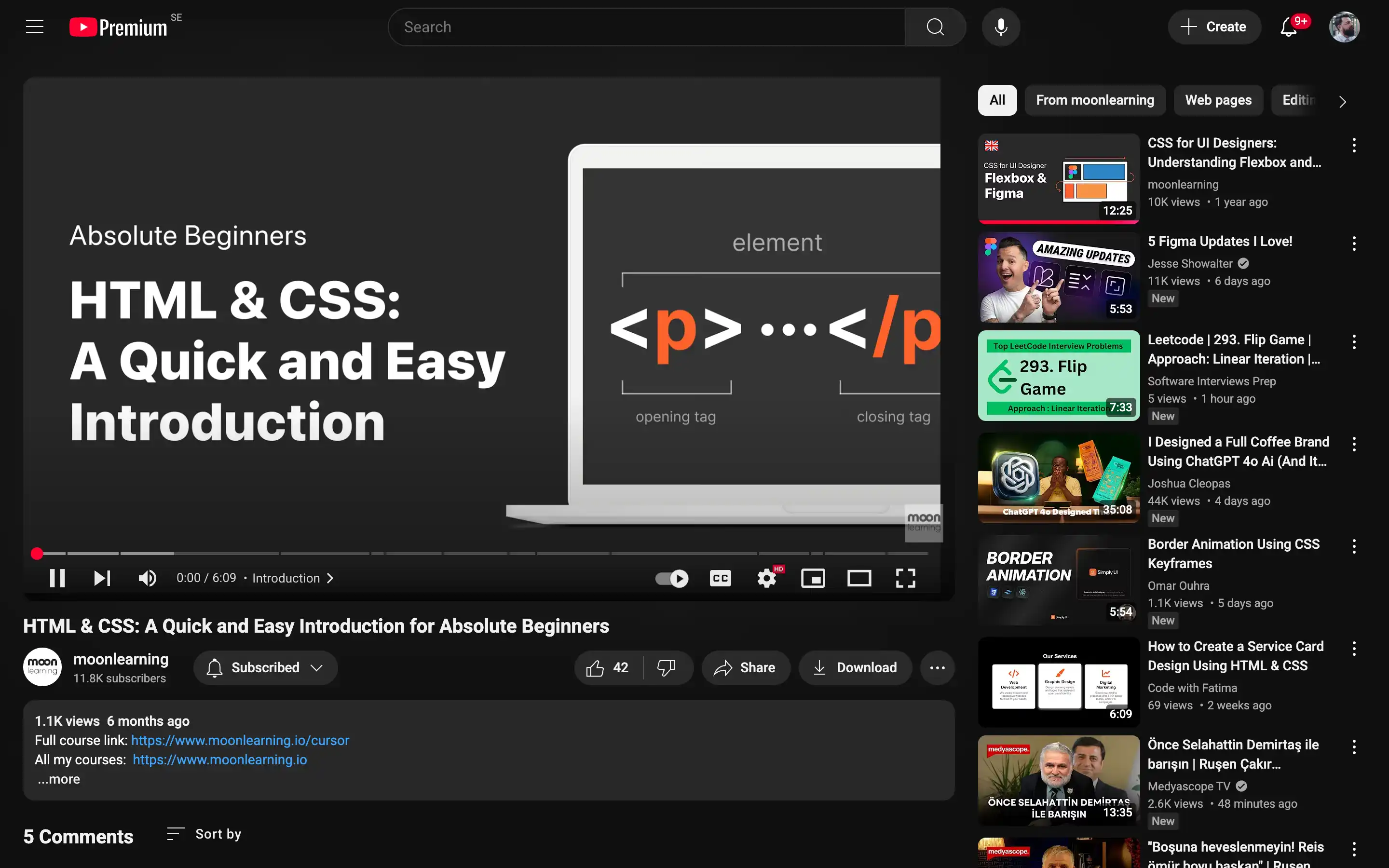The image size is (1389, 868).
Task: Open the comments Sort by menu
Action: 204,834
